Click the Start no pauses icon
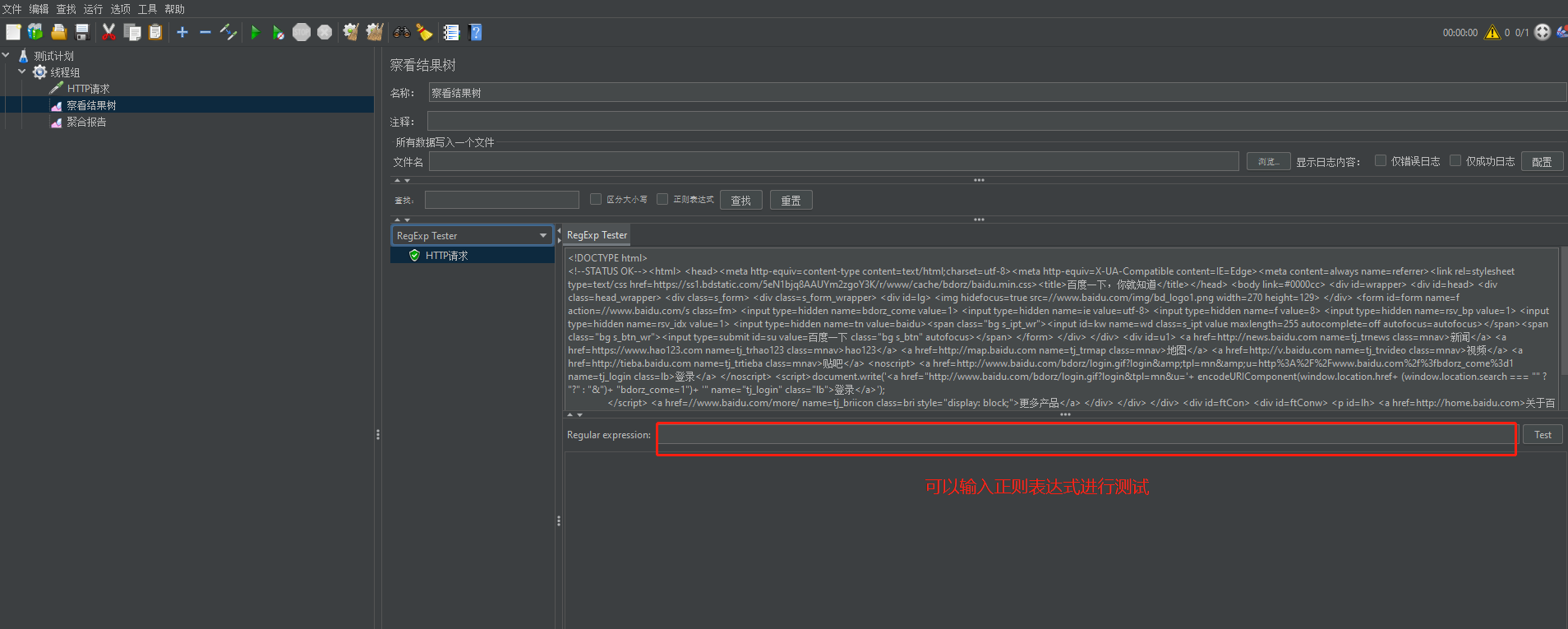 tap(278, 32)
